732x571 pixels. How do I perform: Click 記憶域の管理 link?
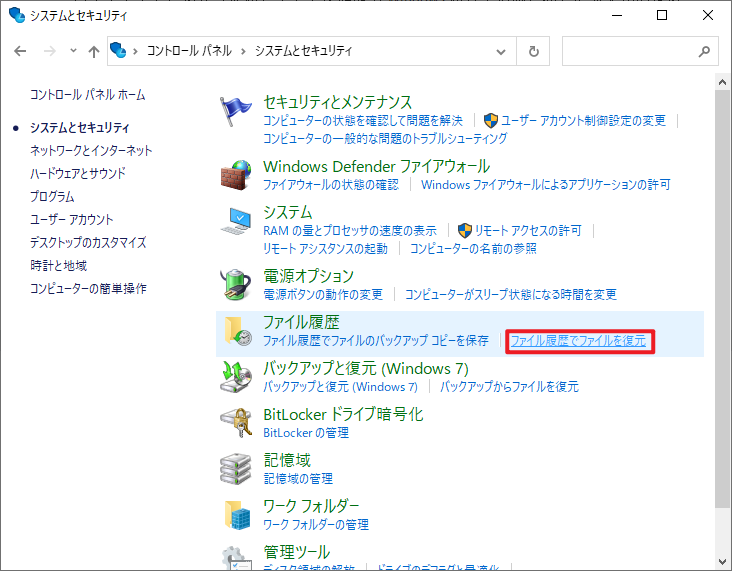(298, 479)
